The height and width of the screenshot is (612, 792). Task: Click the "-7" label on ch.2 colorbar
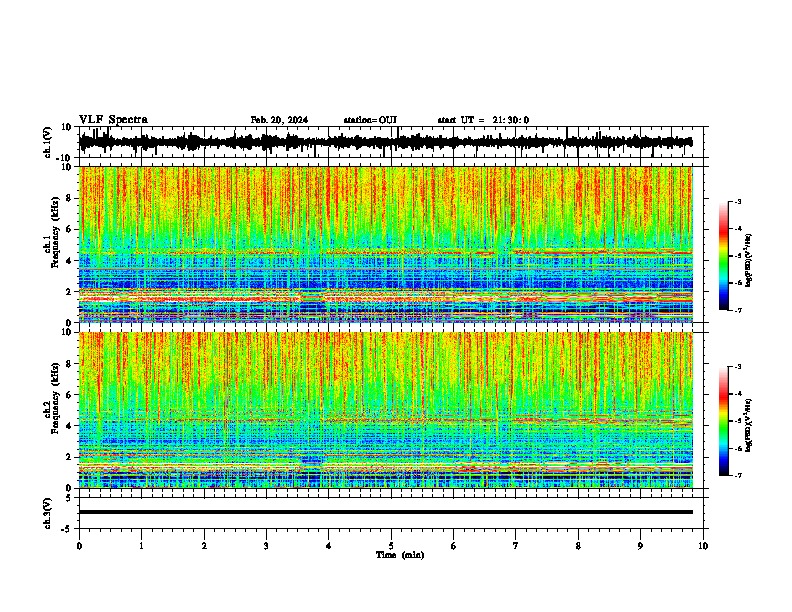(737, 475)
